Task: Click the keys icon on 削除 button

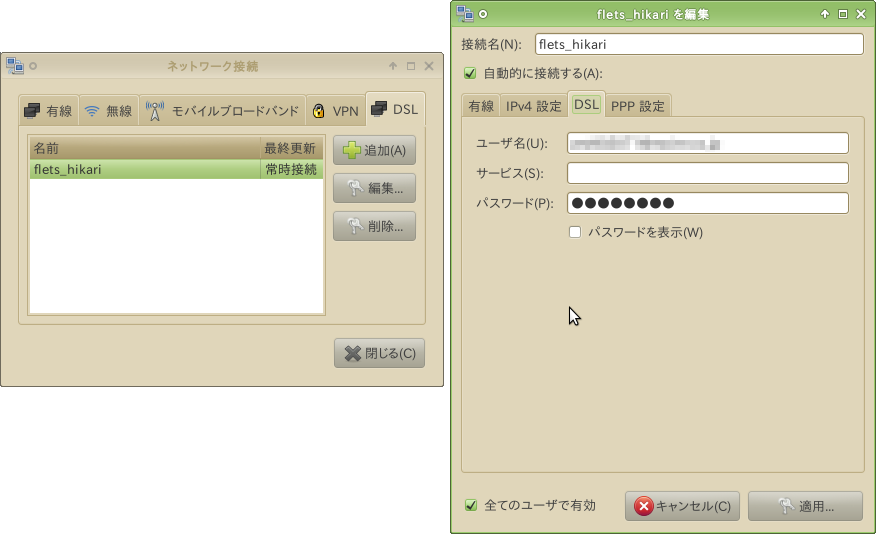Action: (355, 226)
